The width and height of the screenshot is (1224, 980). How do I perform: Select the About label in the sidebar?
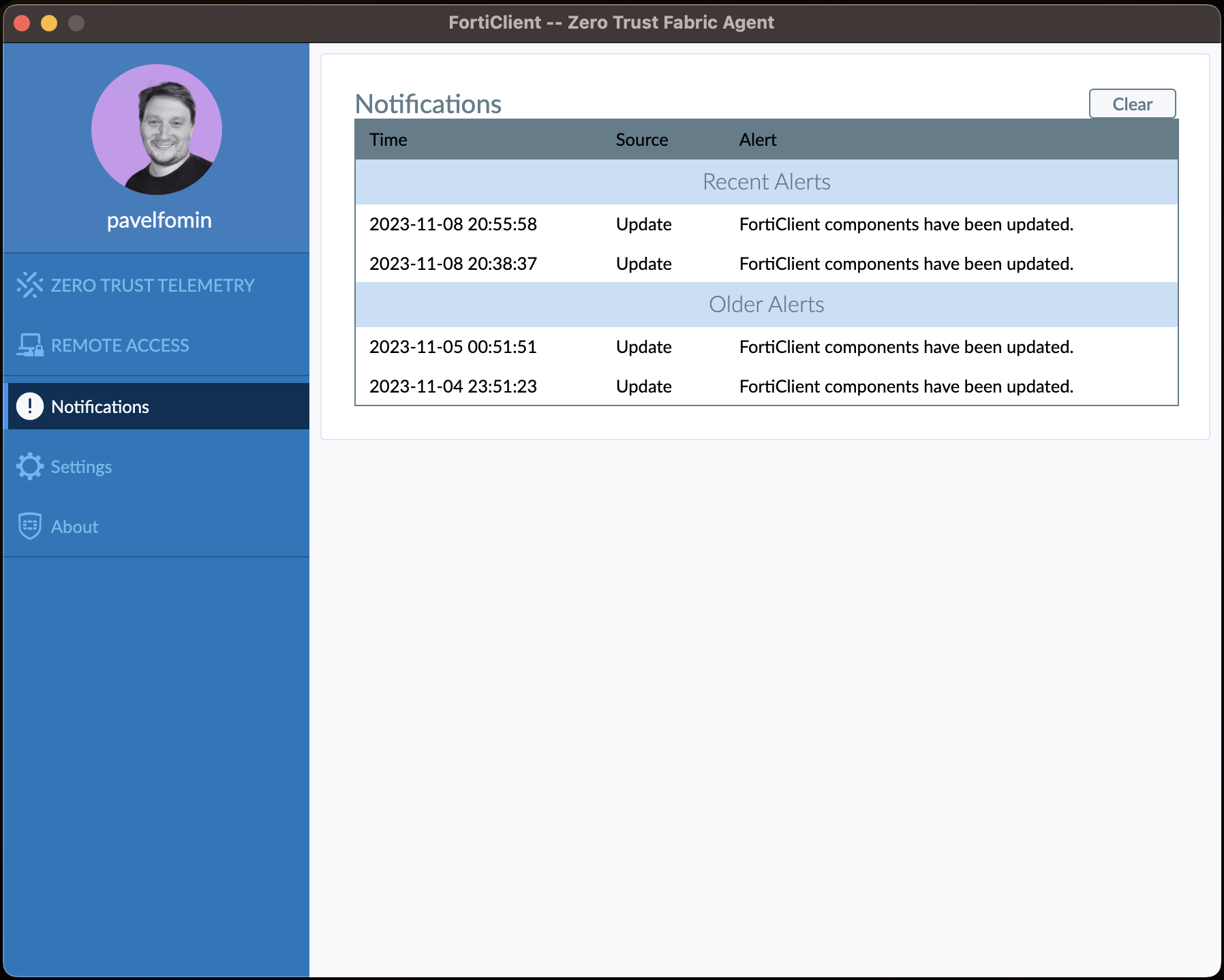pyautogui.click(x=74, y=527)
